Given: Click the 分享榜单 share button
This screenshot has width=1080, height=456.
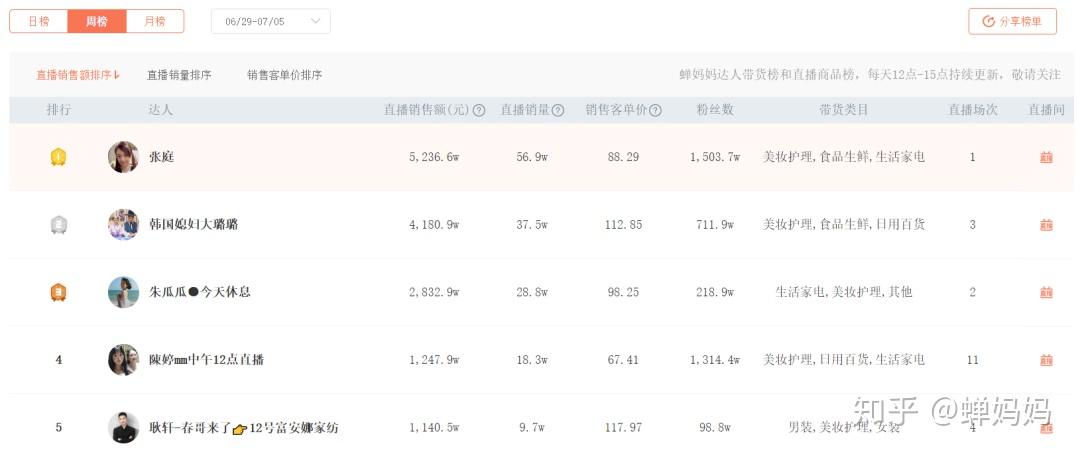Looking at the screenshot, I should coord(1012,21).
